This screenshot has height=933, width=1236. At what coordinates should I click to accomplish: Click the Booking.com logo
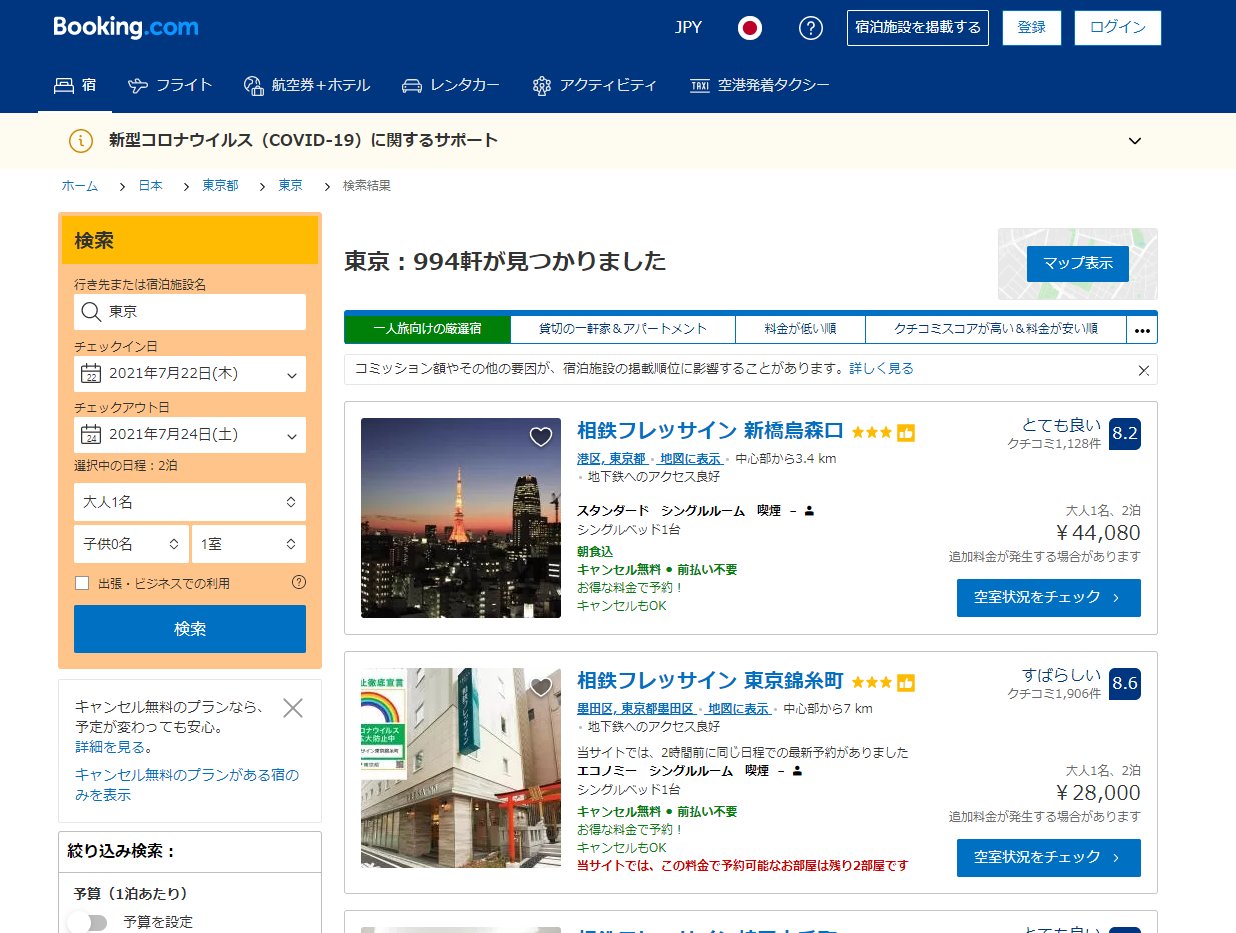click(x=126, y=27)
